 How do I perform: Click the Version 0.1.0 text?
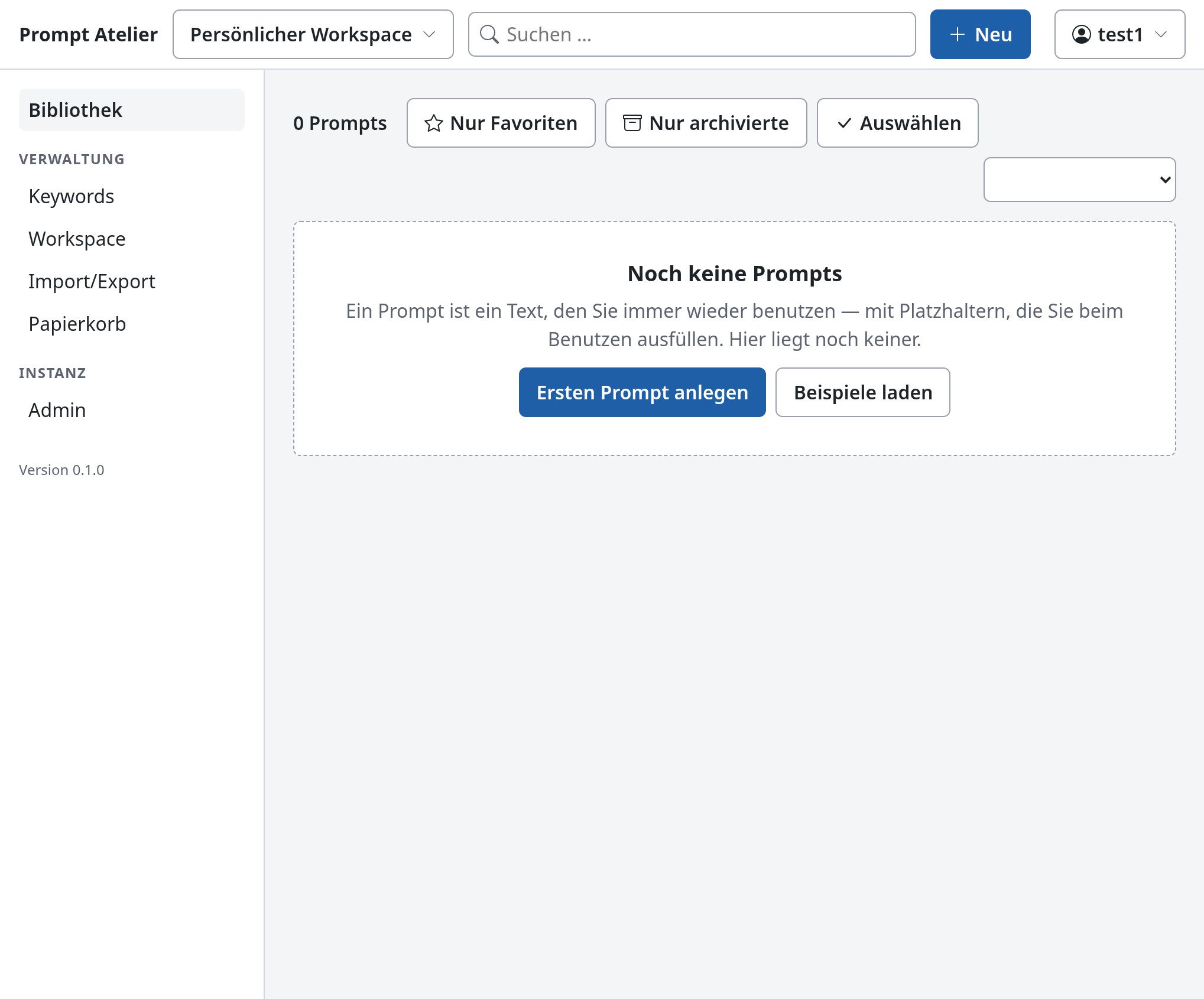point(61,470)
